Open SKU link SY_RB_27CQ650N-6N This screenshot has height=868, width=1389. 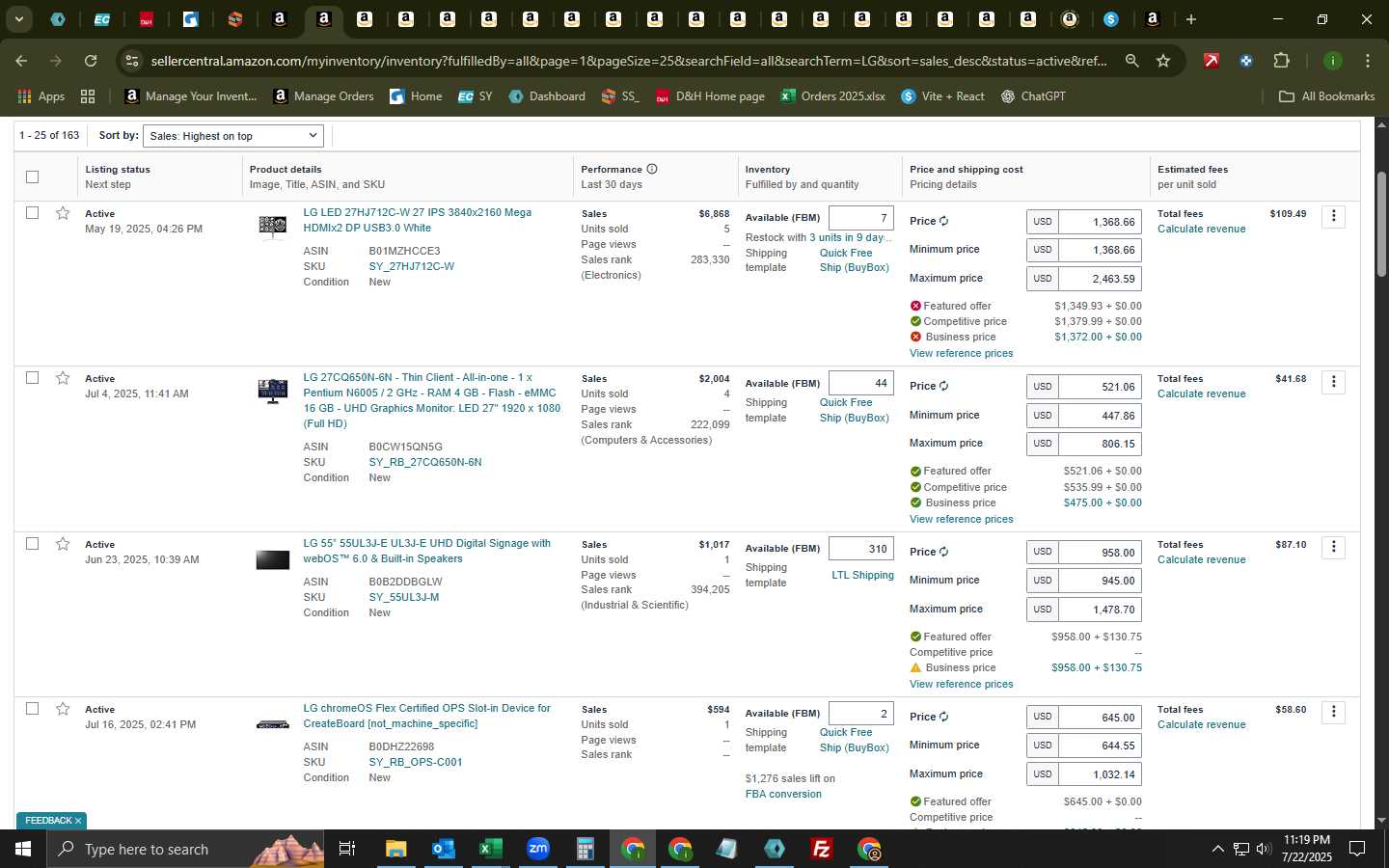pos(425,462)
